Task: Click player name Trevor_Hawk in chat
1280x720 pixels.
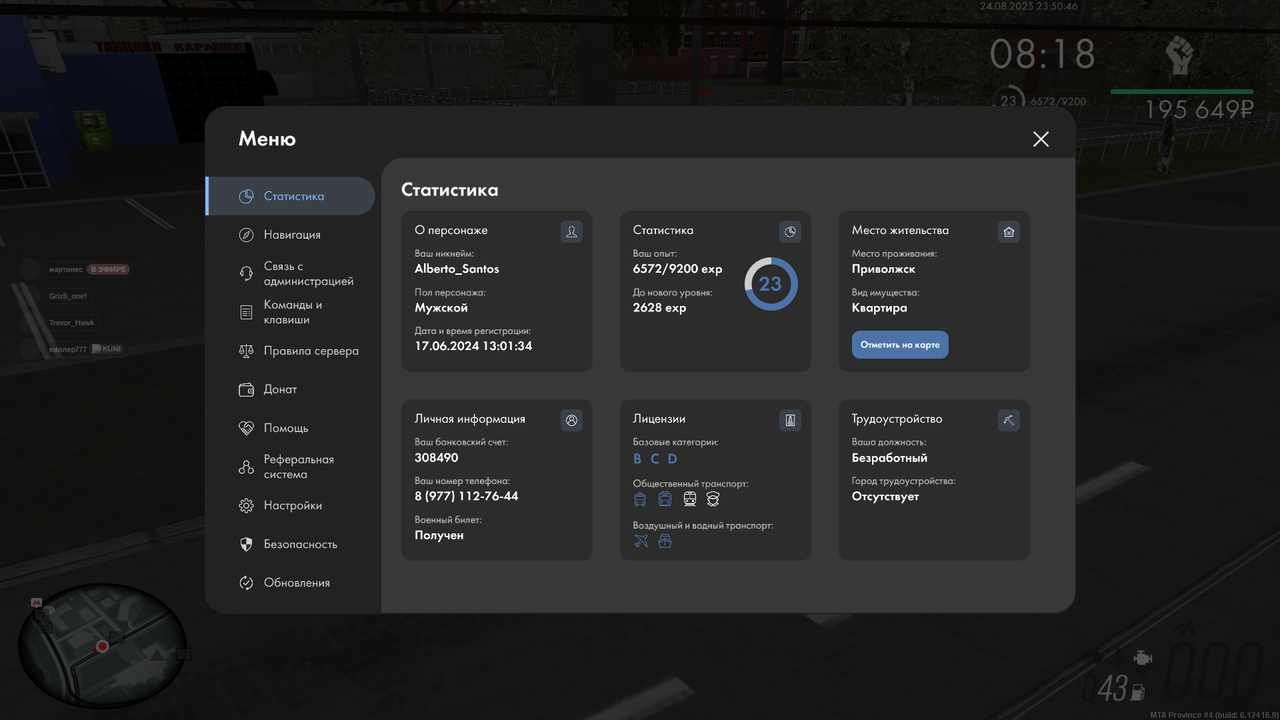Action: 71,323
